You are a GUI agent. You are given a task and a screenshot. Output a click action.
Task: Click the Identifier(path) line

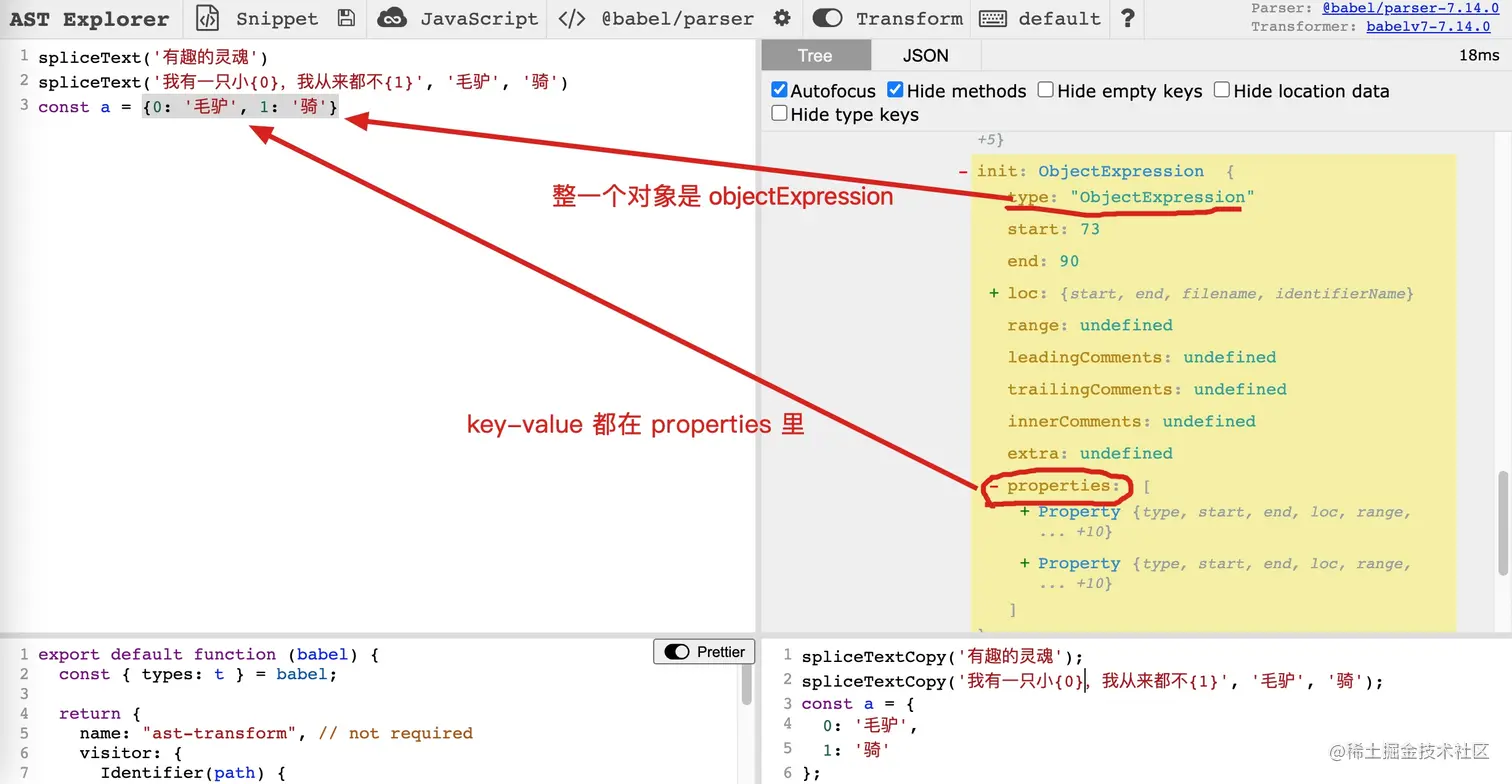tap(193, 773)
